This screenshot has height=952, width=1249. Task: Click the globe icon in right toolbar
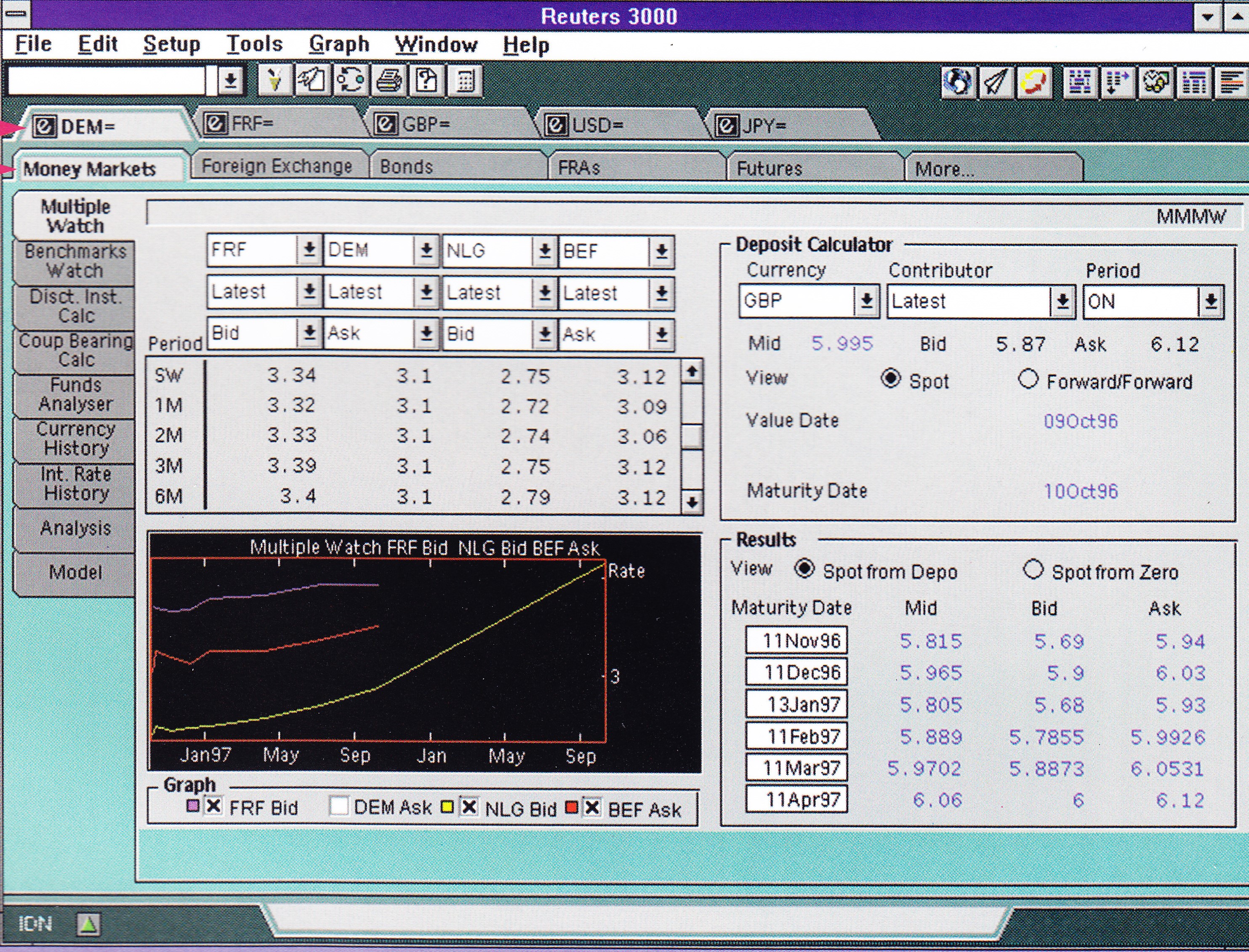[x=958, y=83]
